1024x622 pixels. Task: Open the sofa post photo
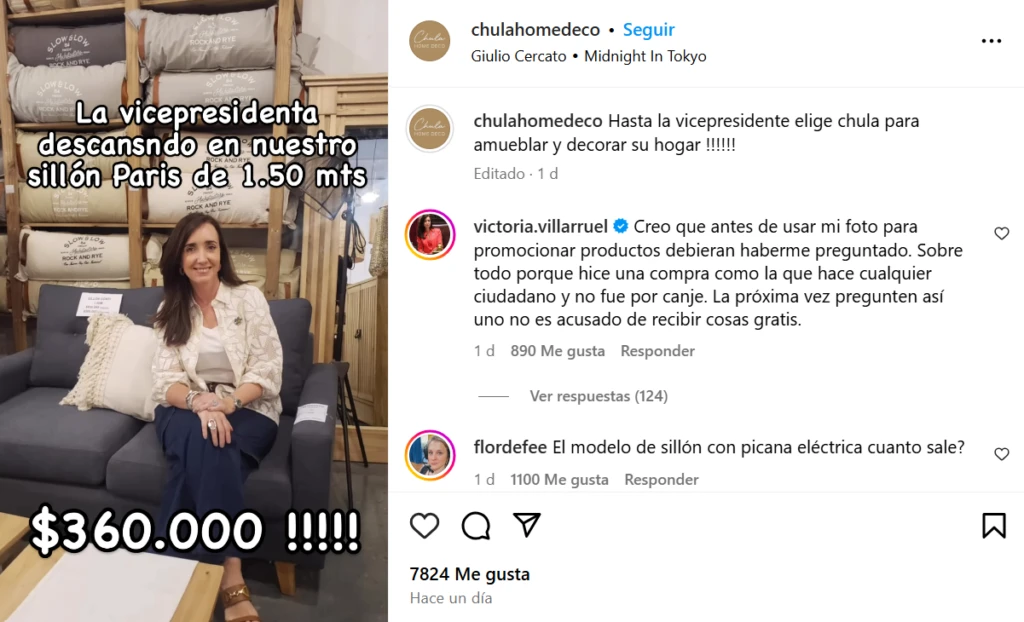pos(194,311)
